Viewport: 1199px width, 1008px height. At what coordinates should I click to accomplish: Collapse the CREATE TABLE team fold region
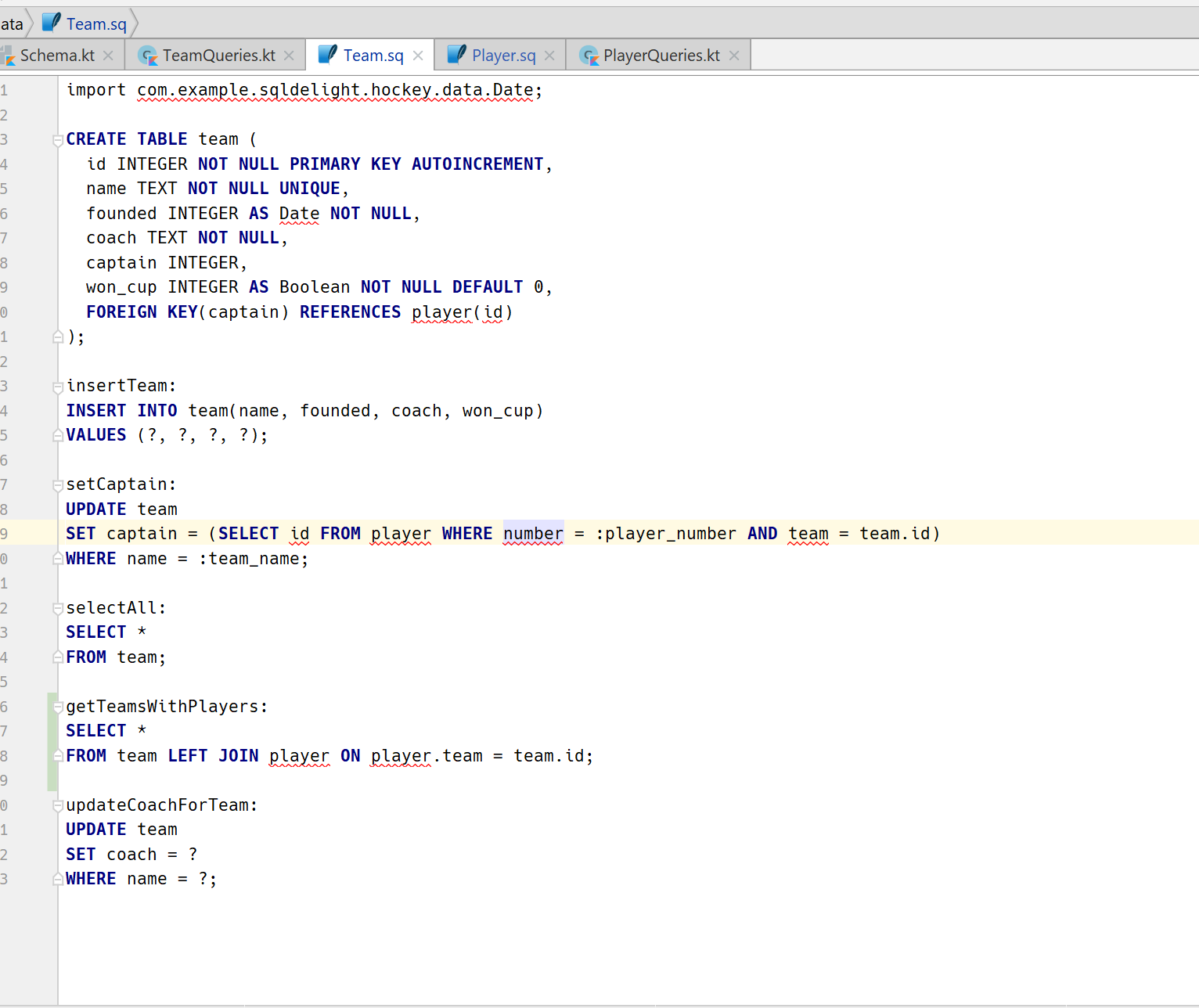point(57,140)
